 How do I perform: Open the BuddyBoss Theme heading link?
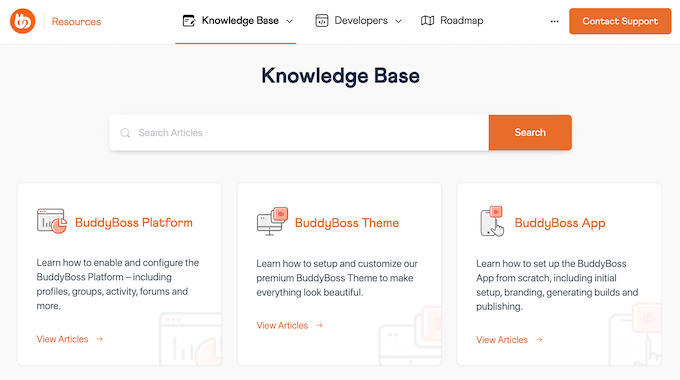click(347, 223)
